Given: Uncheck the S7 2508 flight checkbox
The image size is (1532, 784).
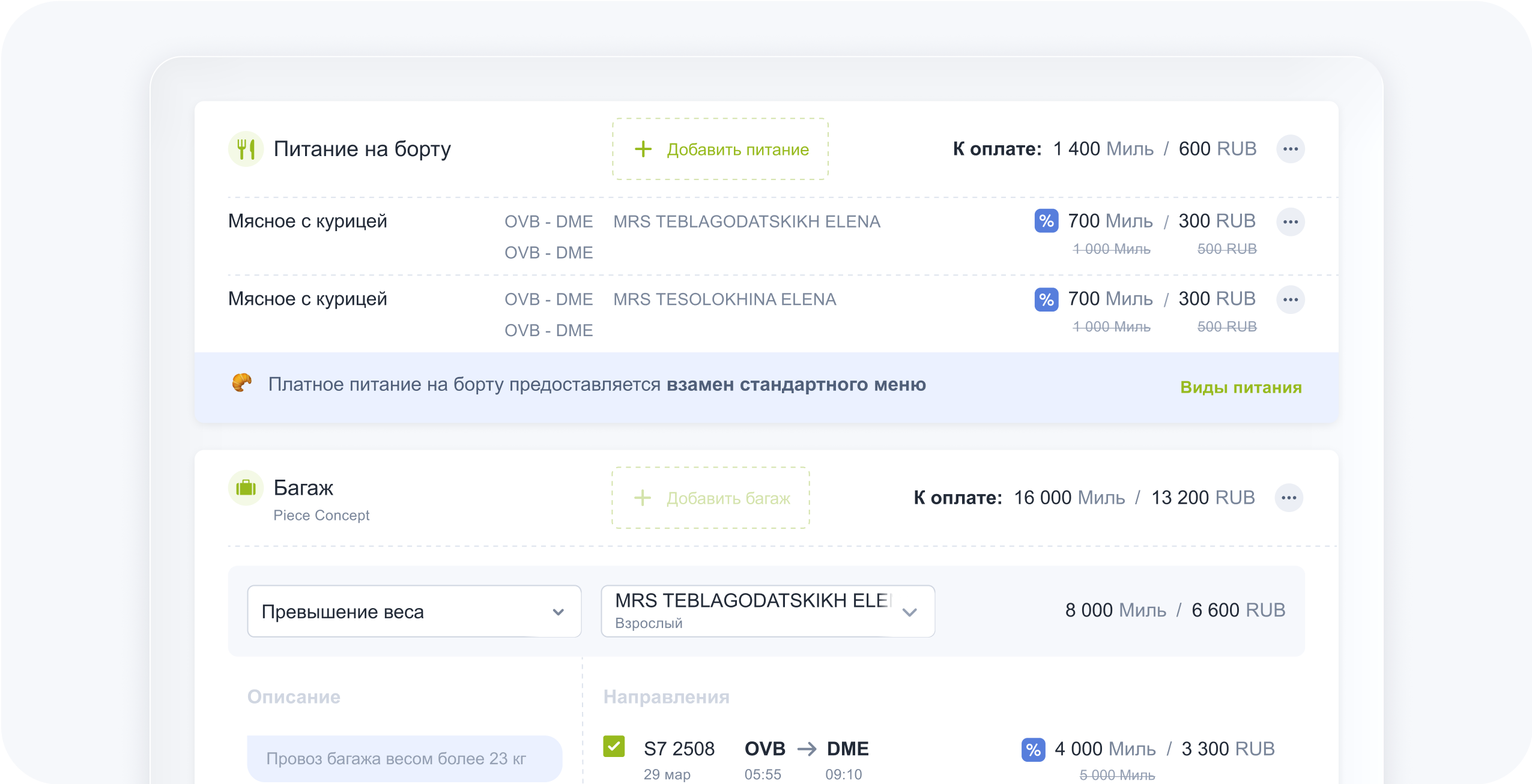Looking at the screenshot, I should pos(614,747).
